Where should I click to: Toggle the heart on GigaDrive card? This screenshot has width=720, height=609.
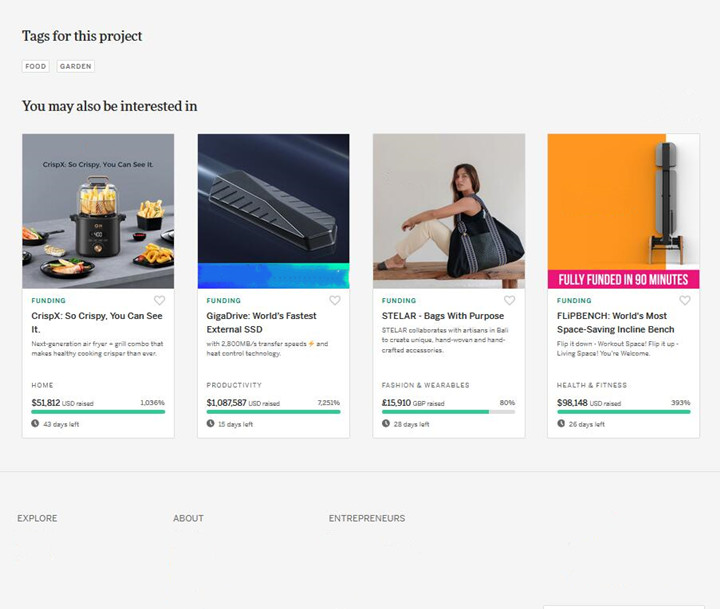pyautogui.click(x=335, y=300)
